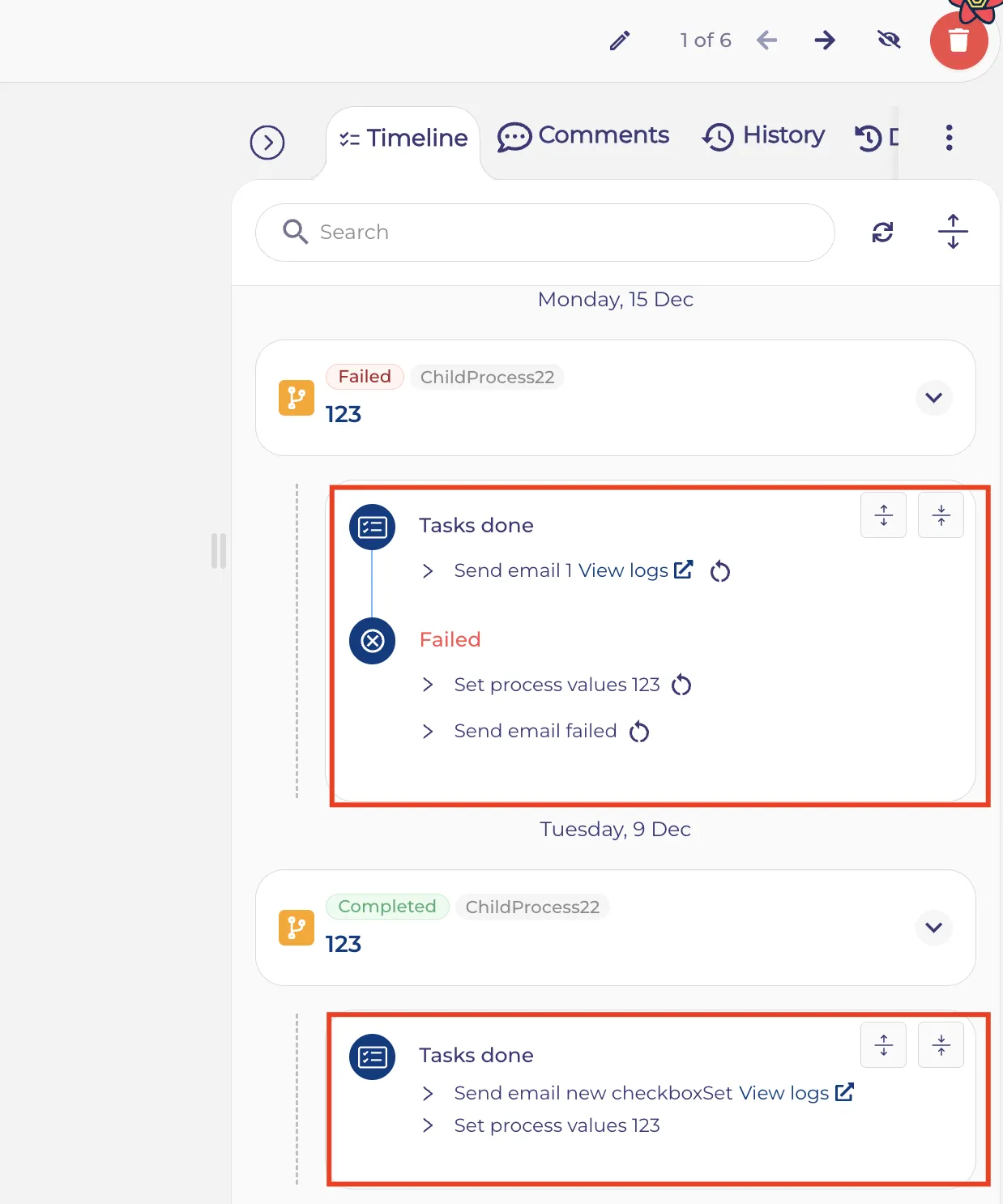The height and width of the screenshot is (1204, 1003).
Task: Click the collapse button in Monday's task list
Action: pyautogui.click(x=941, y=514)
